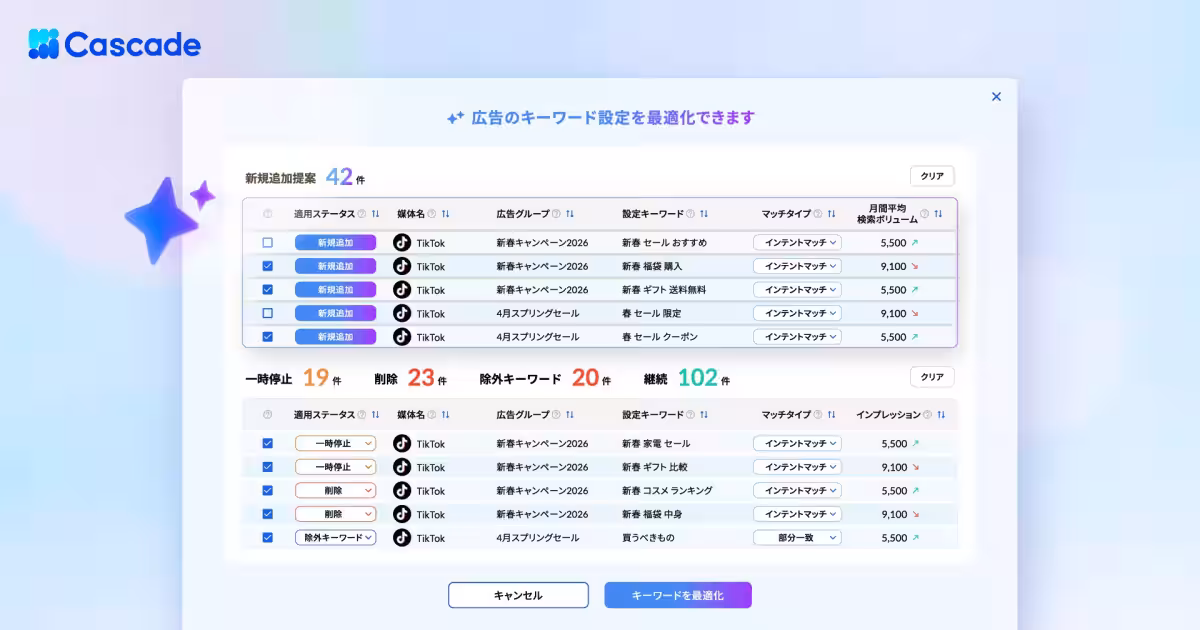Click the sort icon on 月間平均検索ボリューム column
The image size is (1200, 630).
937,213
